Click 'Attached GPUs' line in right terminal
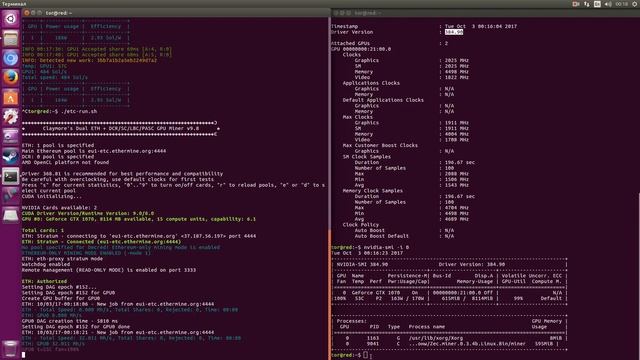 click(390, 43)
